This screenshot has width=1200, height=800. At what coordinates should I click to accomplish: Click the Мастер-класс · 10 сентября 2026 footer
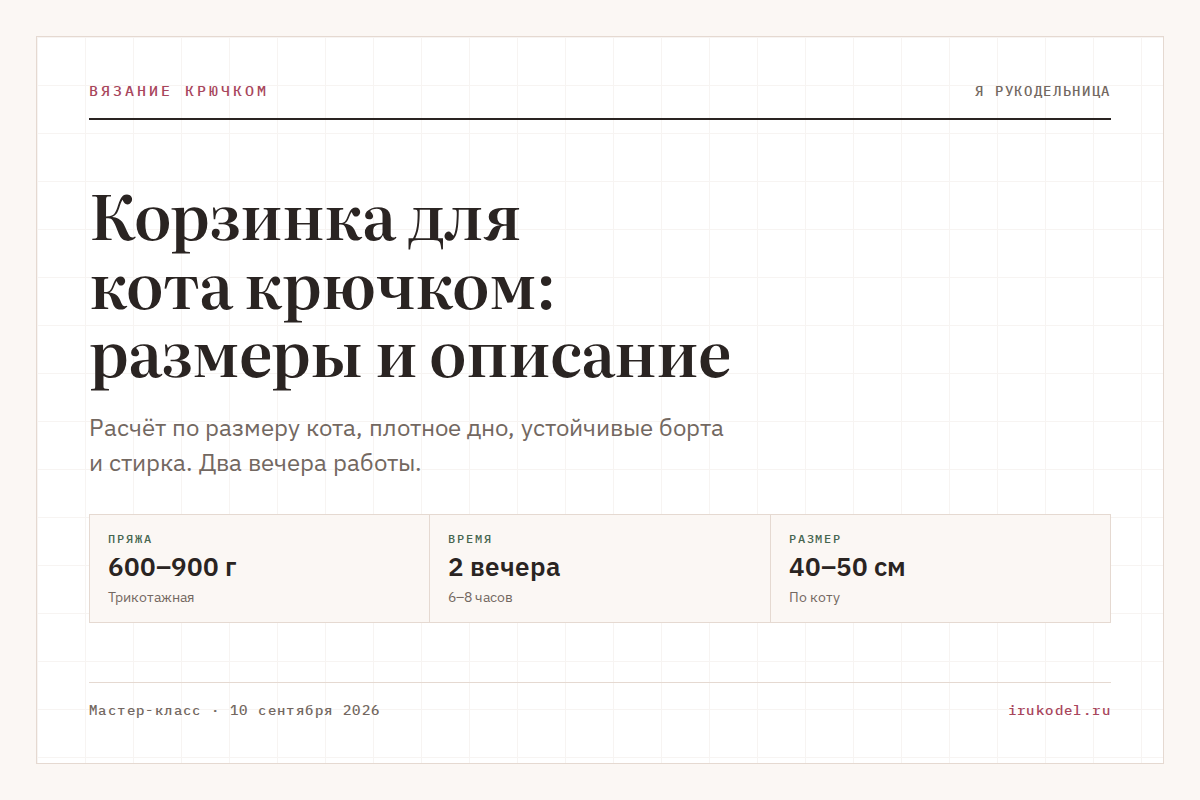point(234,711)
